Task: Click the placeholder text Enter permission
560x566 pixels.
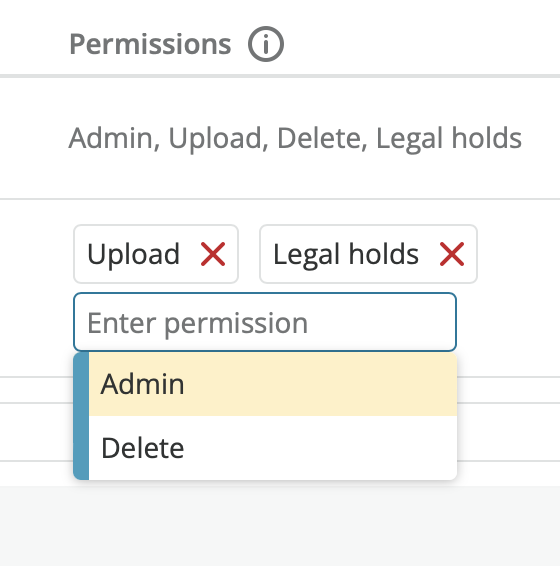Action: click(197, 323)
